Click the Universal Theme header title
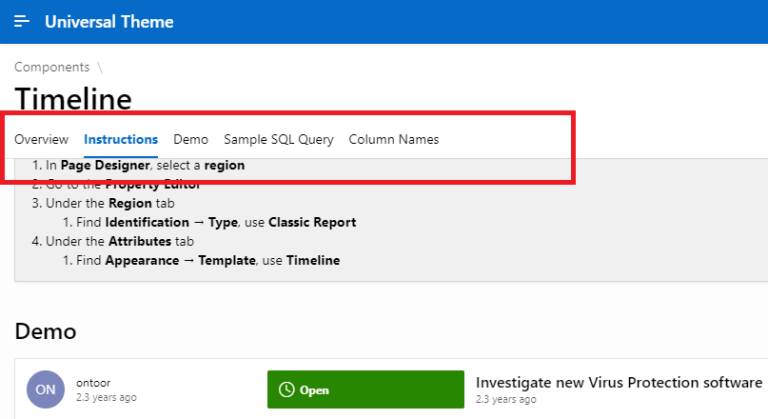768x419 pixels. coord(109,22)
